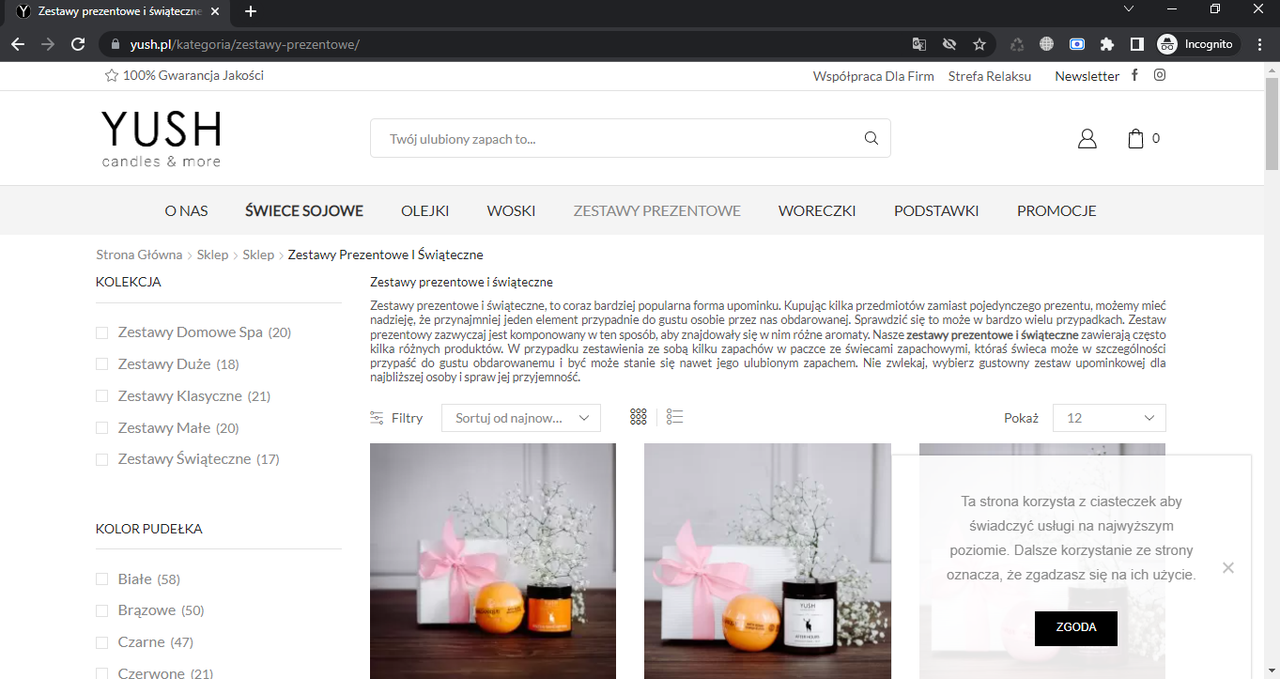Open the Chrome extensions puzzle icon
Screen dimensions: 1280x679
click(1107, 44)
